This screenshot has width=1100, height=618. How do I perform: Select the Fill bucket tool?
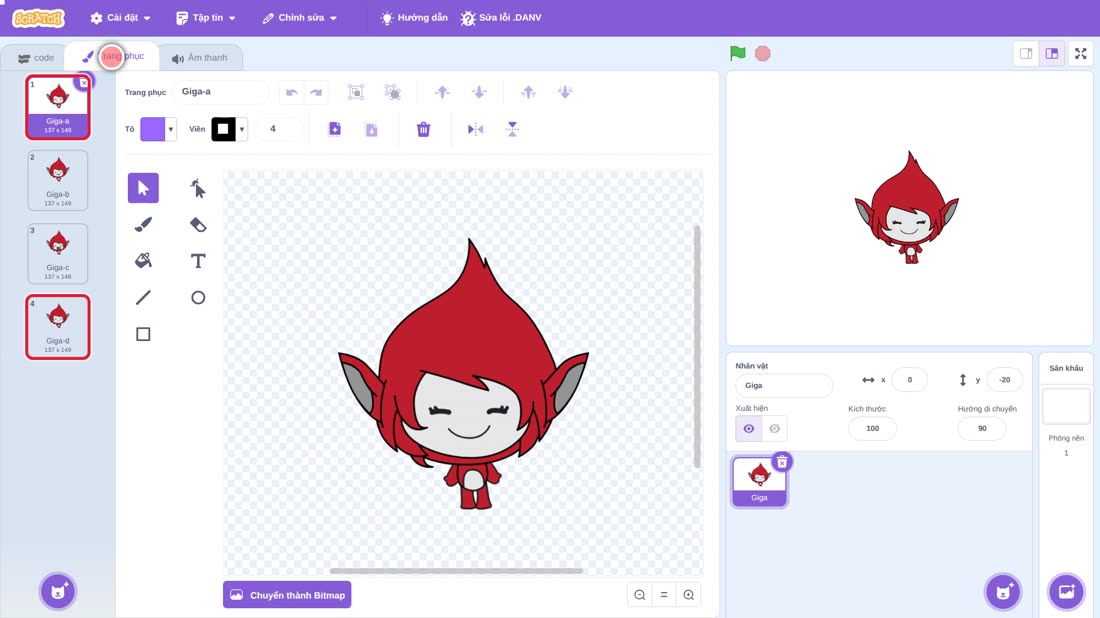(x=143, y=261)
